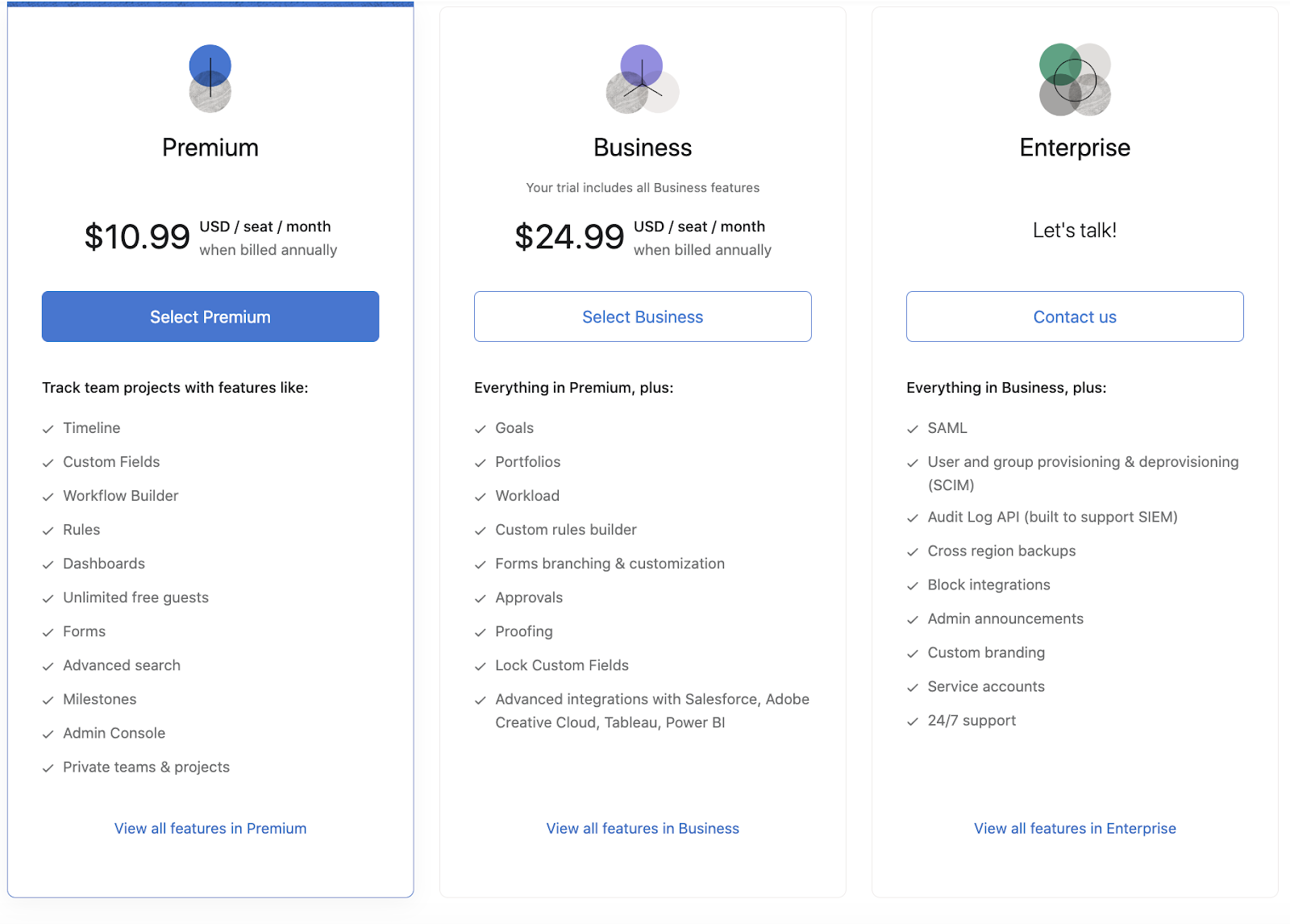1290x924 pixels.
Task: Open View all features in Premium link
Action: coord(210,828)
